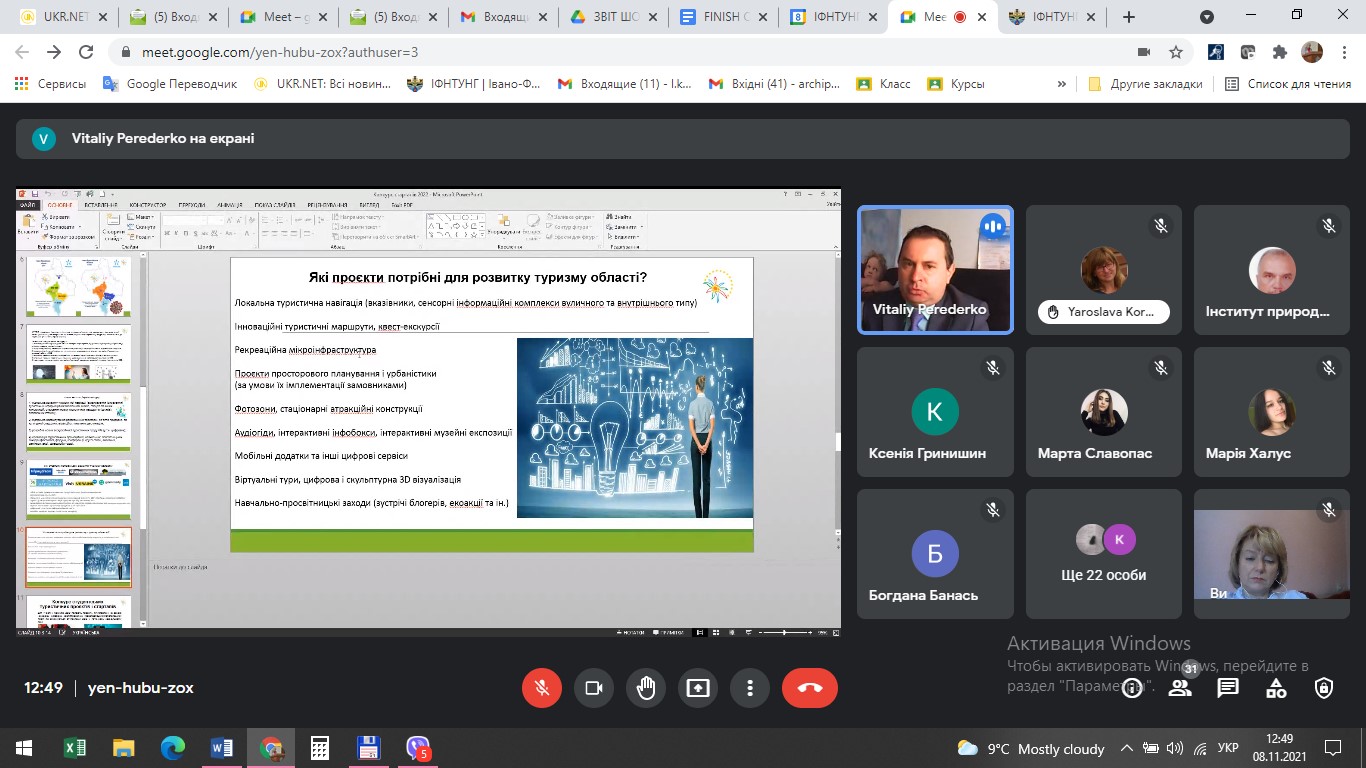
Task: Open host controls shield icon
Action: pos(1324,688)
